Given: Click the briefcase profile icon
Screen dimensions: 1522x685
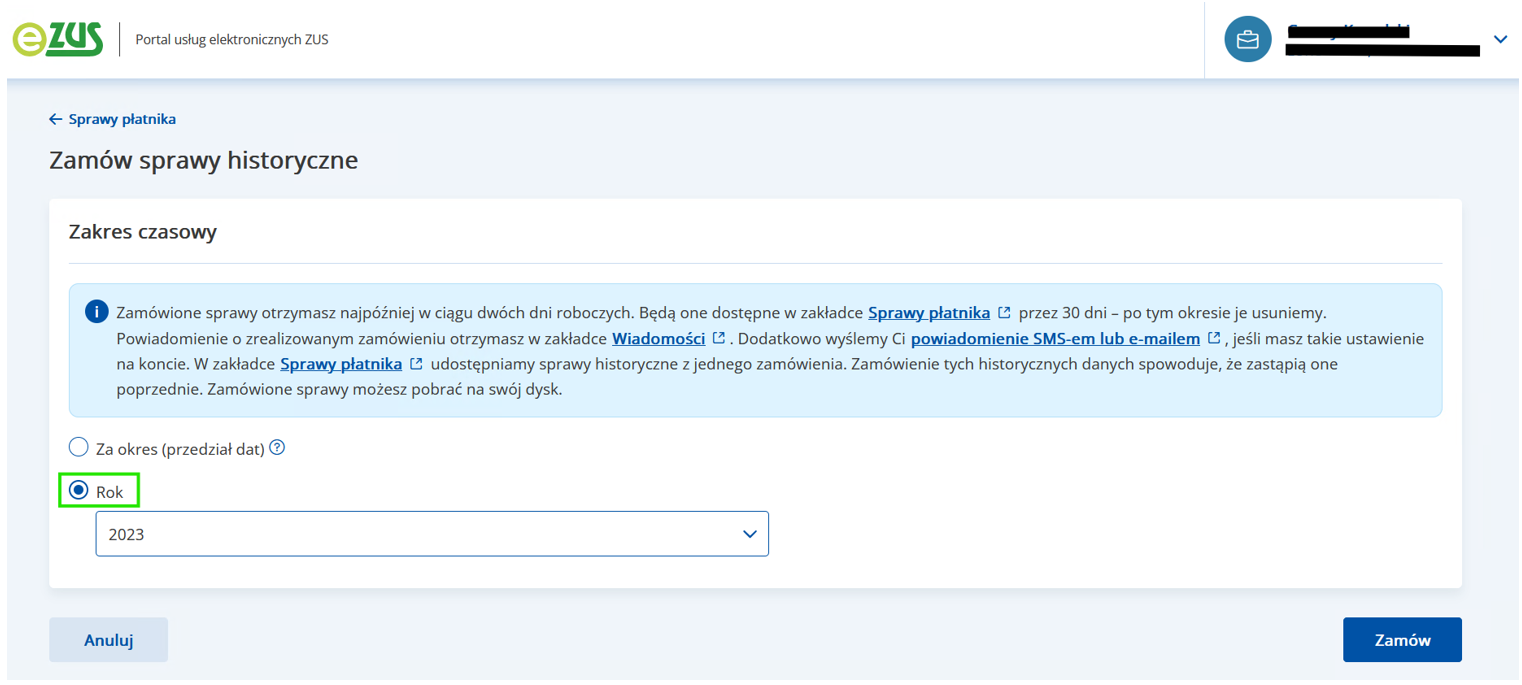Looking at the screenshot, I should coord(1247,40).
